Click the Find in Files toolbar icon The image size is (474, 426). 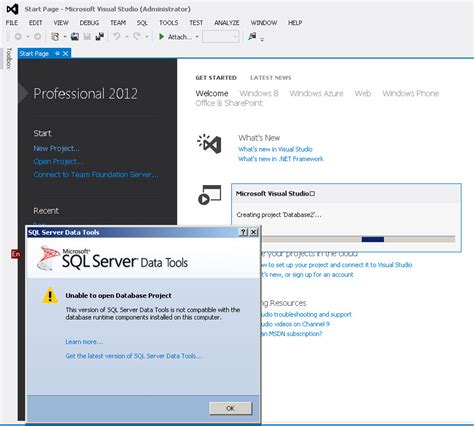(252, 36)
